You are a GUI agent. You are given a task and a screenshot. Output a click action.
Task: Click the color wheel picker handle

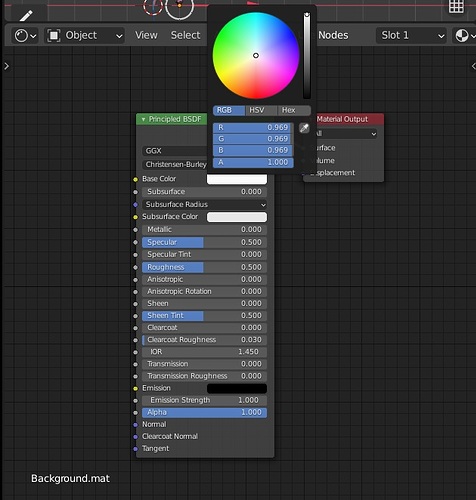(256, 55)
